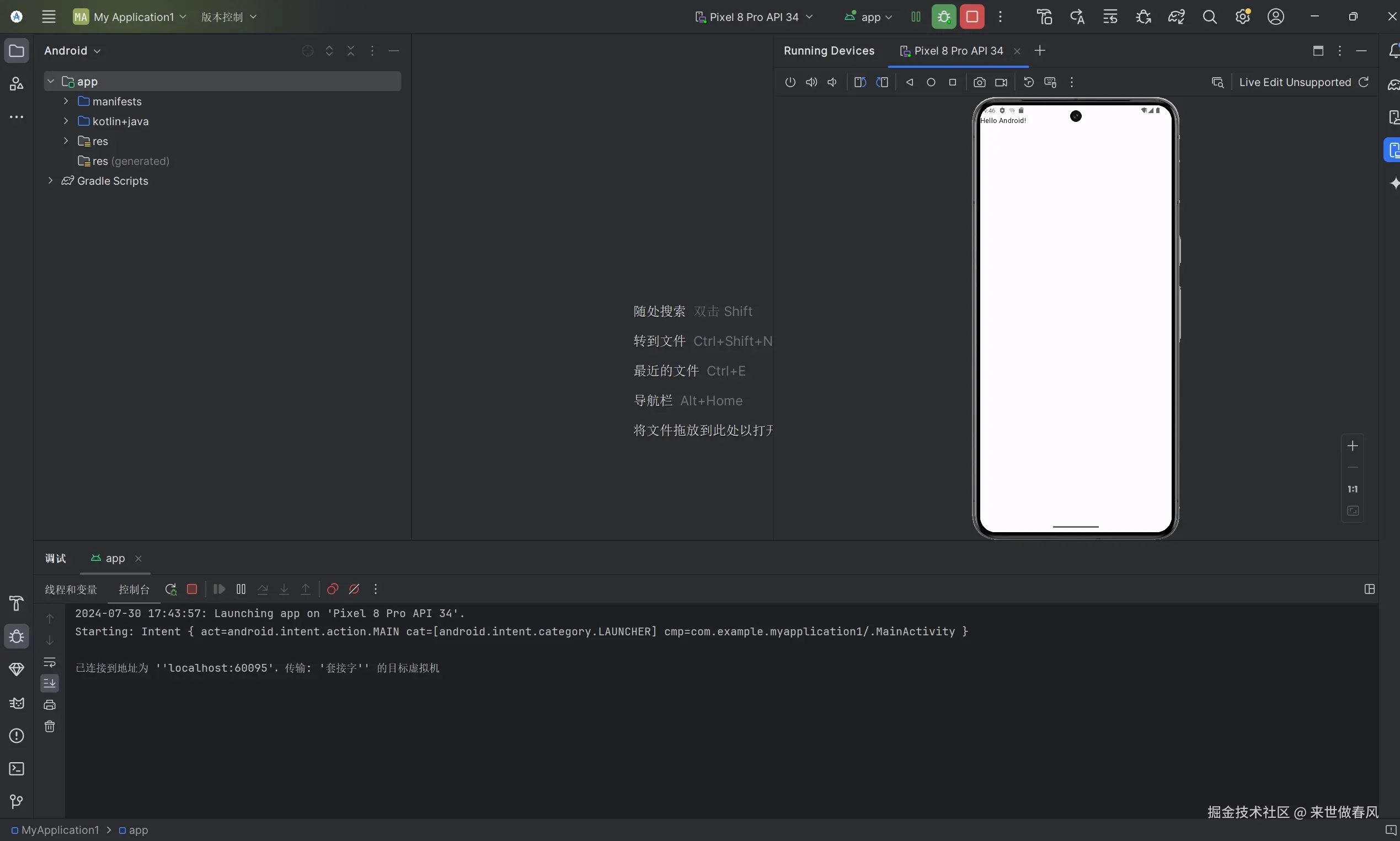The width and height of the screenshot is (1400, 841).
Task: Click the MyApplication1 breadcrumb in status bar
Action: [58, 830]
